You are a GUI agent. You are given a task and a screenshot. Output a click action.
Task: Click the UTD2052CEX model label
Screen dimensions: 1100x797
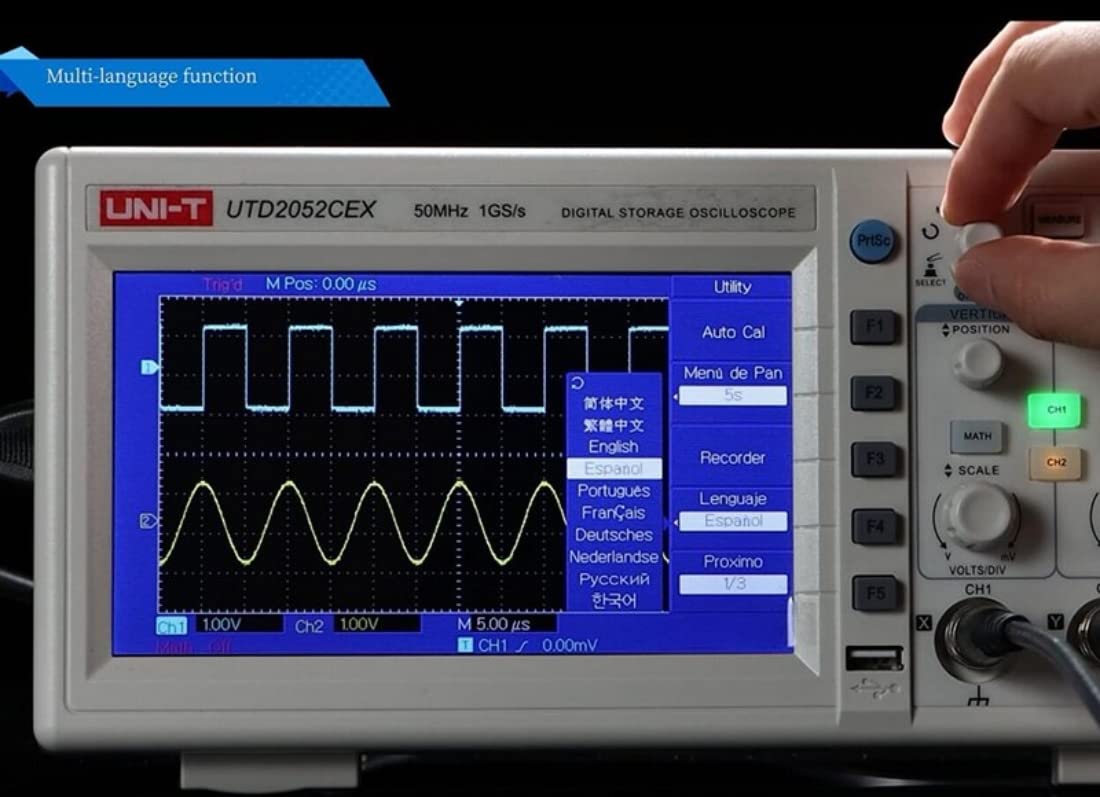[300, 209]
